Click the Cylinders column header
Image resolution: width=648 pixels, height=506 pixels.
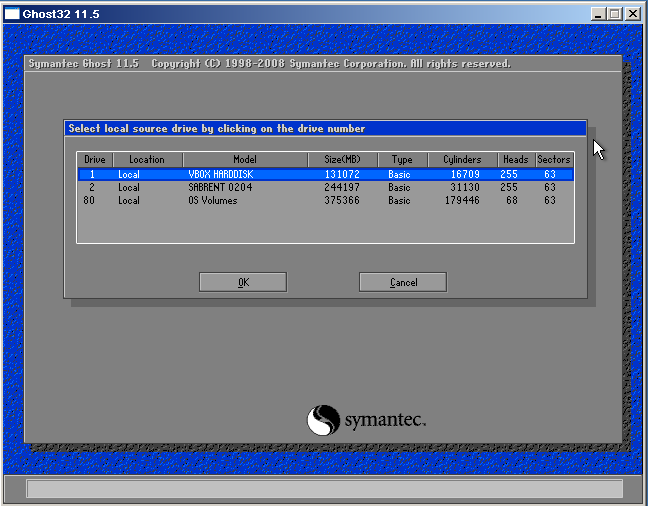pyautogui.click(x=462, y=160)
